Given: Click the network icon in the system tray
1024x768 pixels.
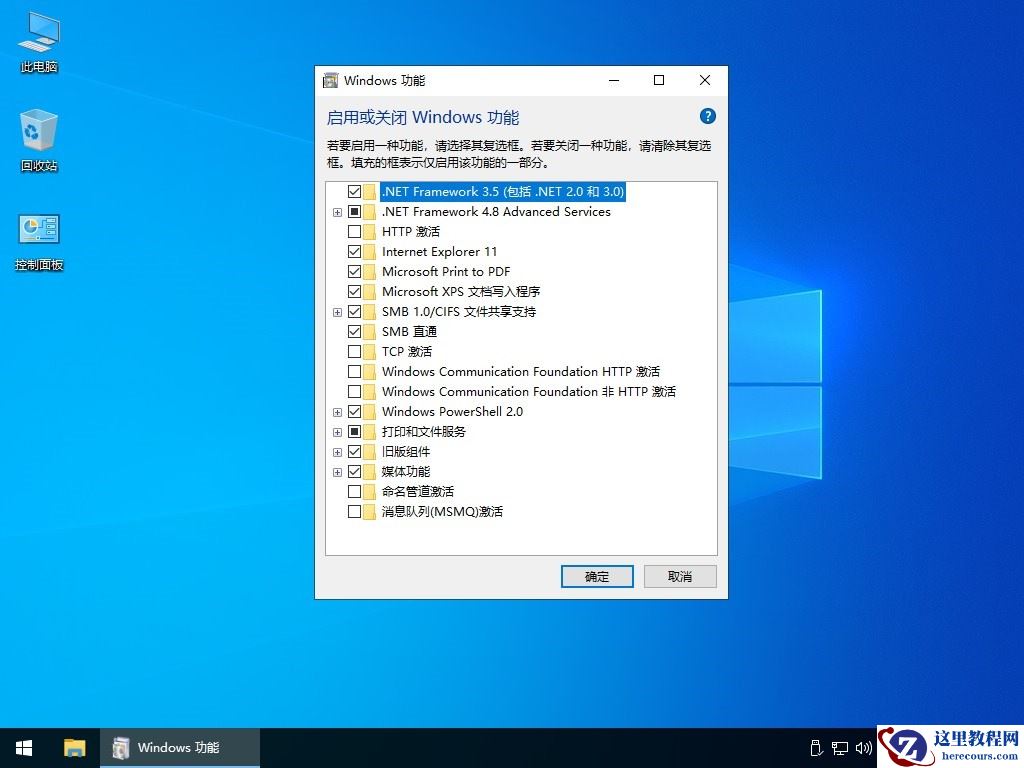Looking at the screenshot, I should click(x=840, y=747).
